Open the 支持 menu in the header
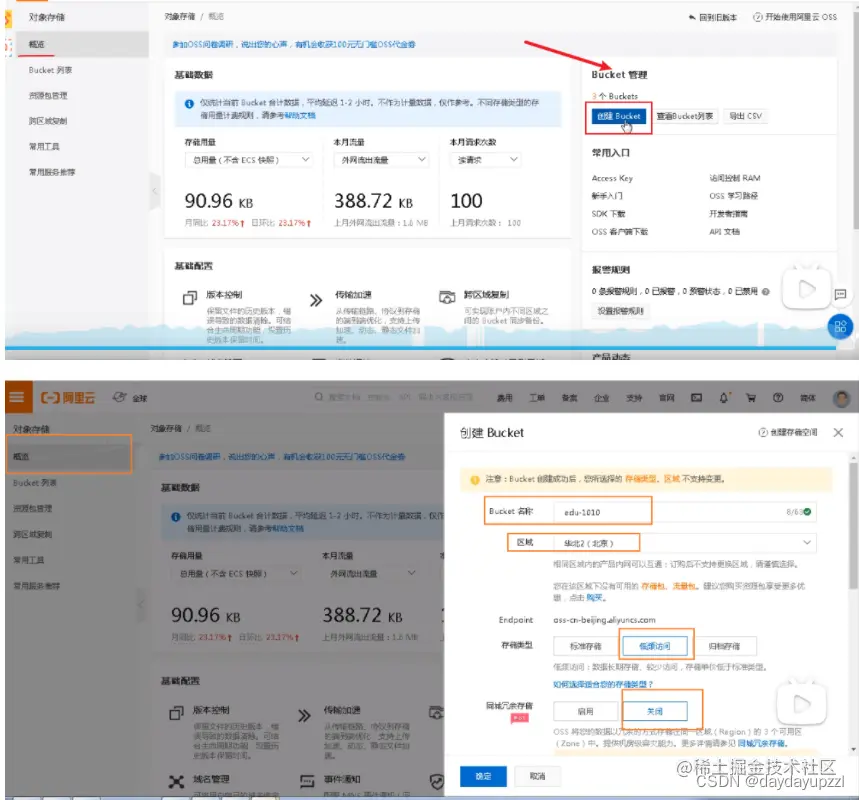This screenshot has height=800, width=859. point(634,398)
